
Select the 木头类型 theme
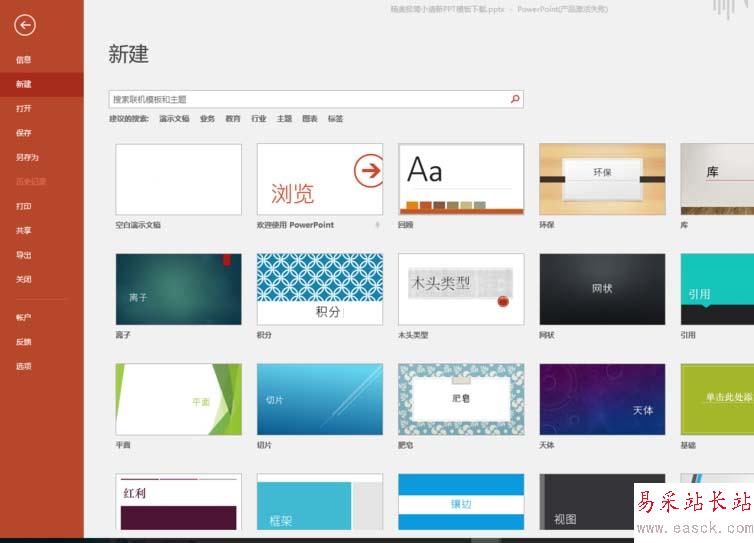[x=461, y=289]
